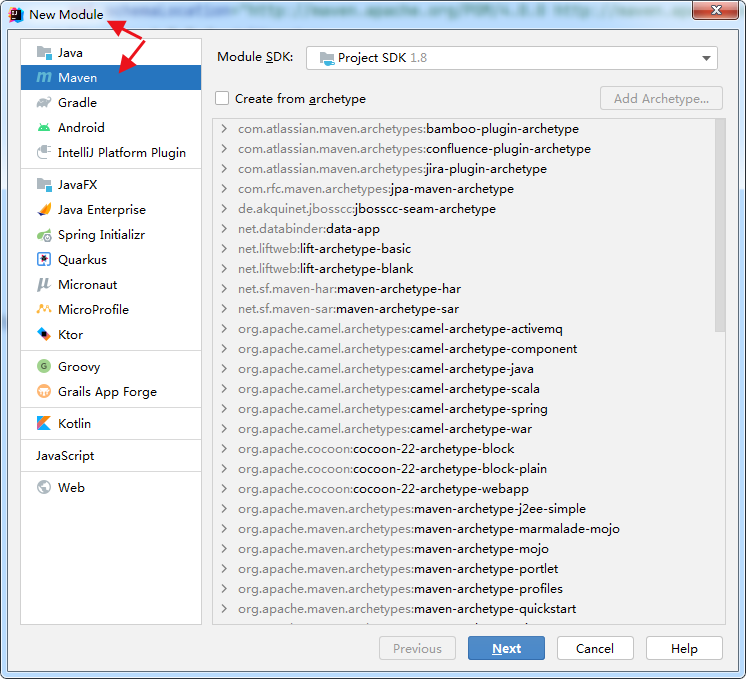Select the camel-archetype-scala row text

[389, 389]
